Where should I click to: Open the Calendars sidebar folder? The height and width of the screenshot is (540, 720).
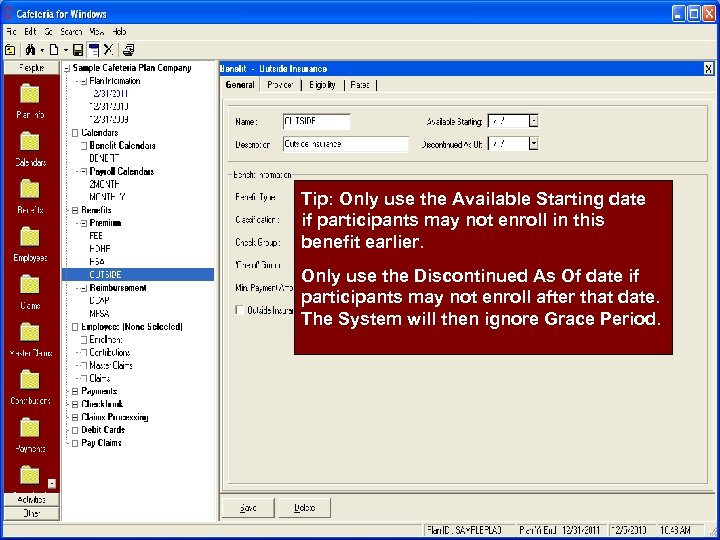click(x=30, y=149)
